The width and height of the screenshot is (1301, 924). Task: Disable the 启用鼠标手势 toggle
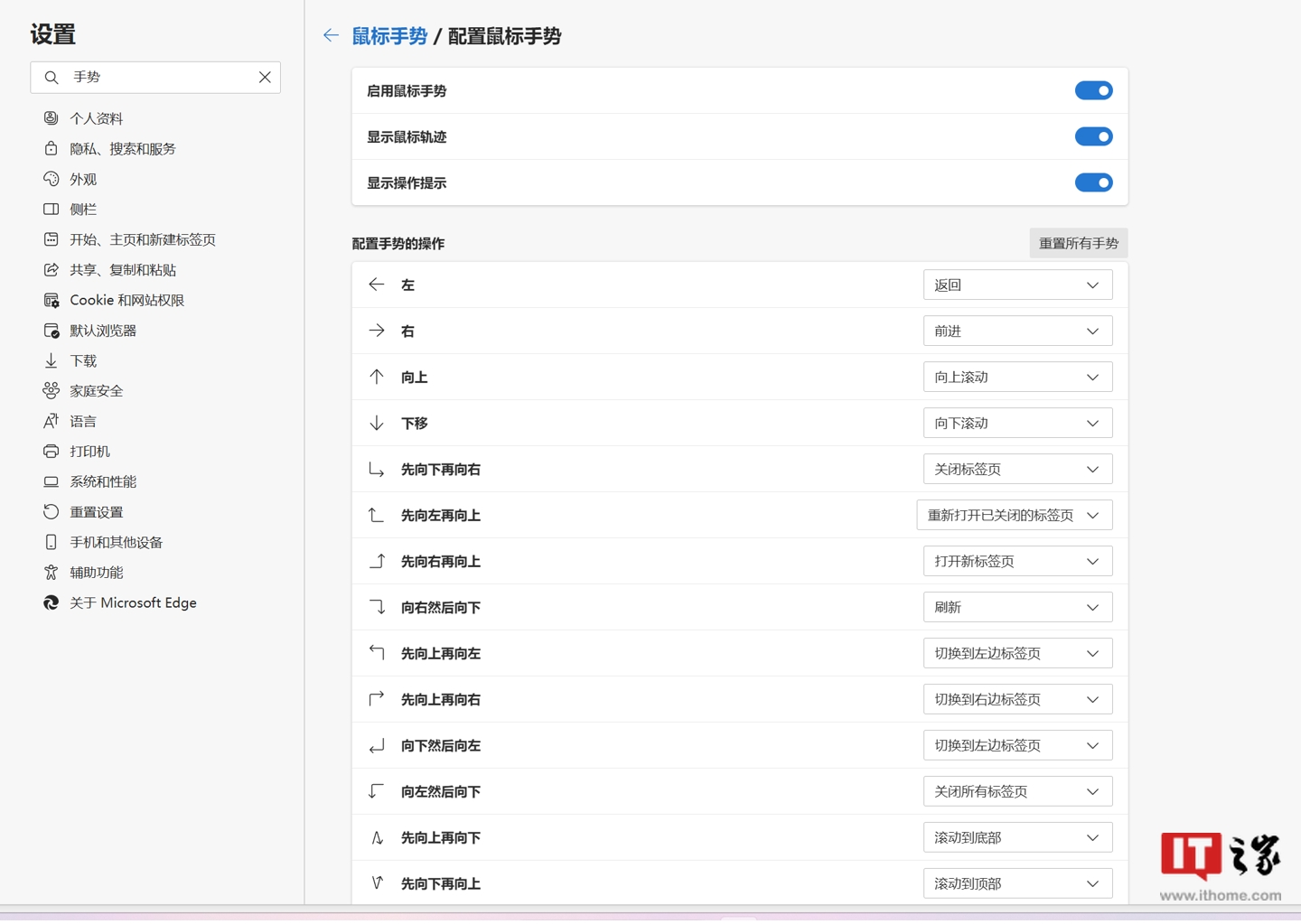click(x=1093, y=90)
